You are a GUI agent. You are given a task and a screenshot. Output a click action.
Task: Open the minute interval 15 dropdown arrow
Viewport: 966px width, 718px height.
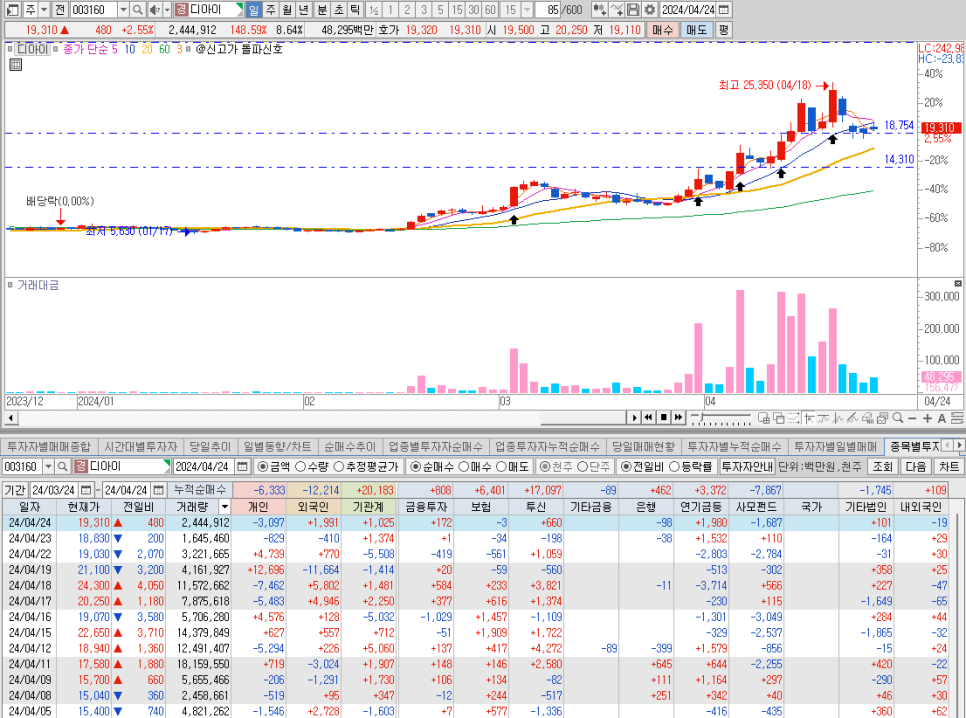[x=527, y=10]
